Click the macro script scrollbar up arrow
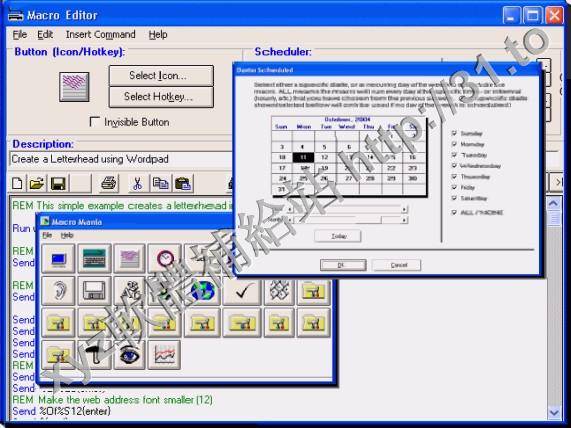The height and width of the screenshot is (428, 571). pyautogui.click(x=554, y=203)
